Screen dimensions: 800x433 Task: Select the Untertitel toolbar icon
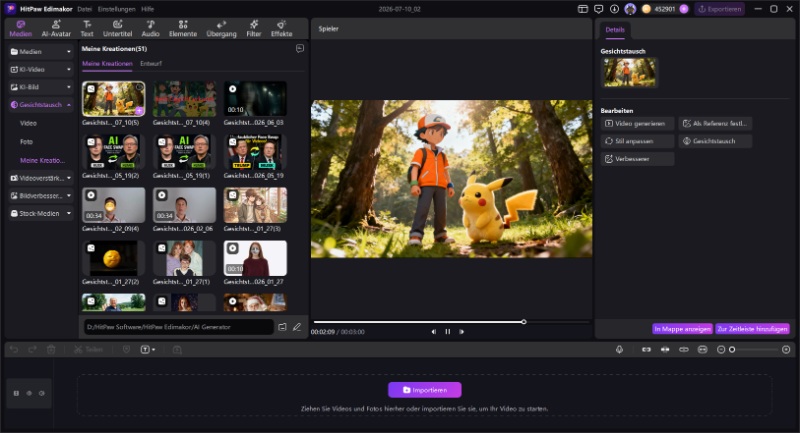[117, 29]
